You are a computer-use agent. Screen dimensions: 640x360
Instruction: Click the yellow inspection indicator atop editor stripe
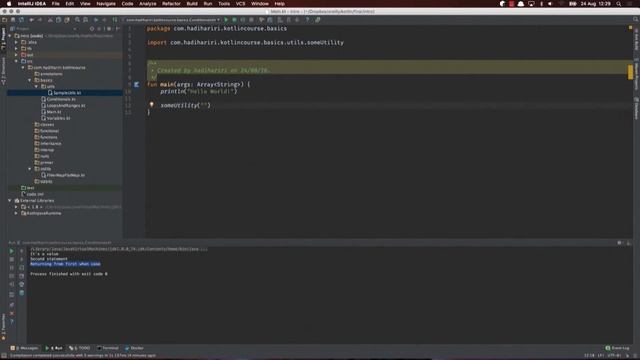[x=630, y=28]
